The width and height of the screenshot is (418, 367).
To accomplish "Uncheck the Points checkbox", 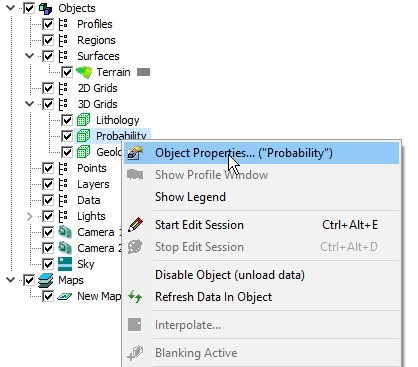I will (x=48, y=168).
